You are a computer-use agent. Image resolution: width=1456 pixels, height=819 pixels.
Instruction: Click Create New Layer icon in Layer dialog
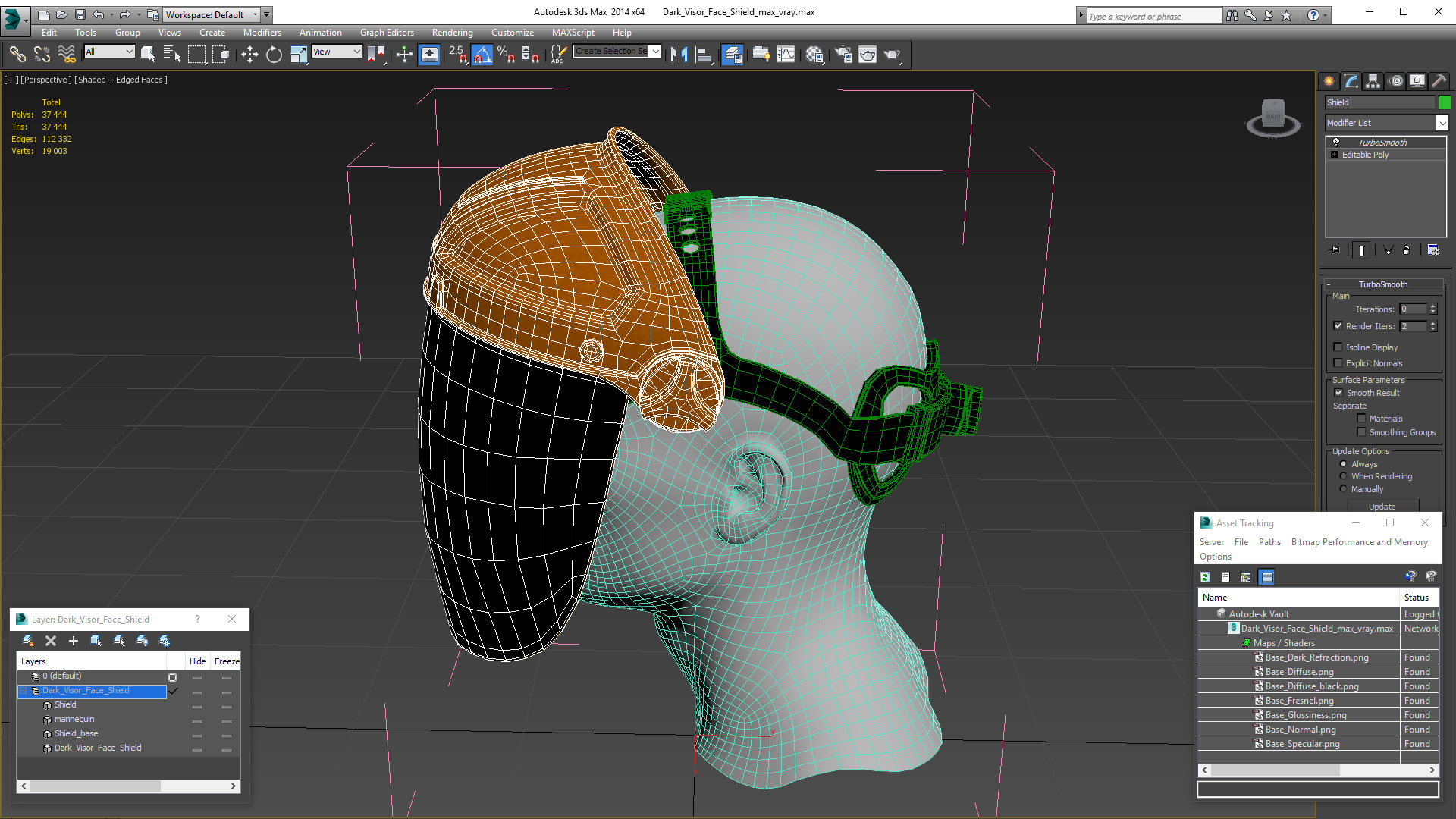pyautogui.click(x=28, y=641)
